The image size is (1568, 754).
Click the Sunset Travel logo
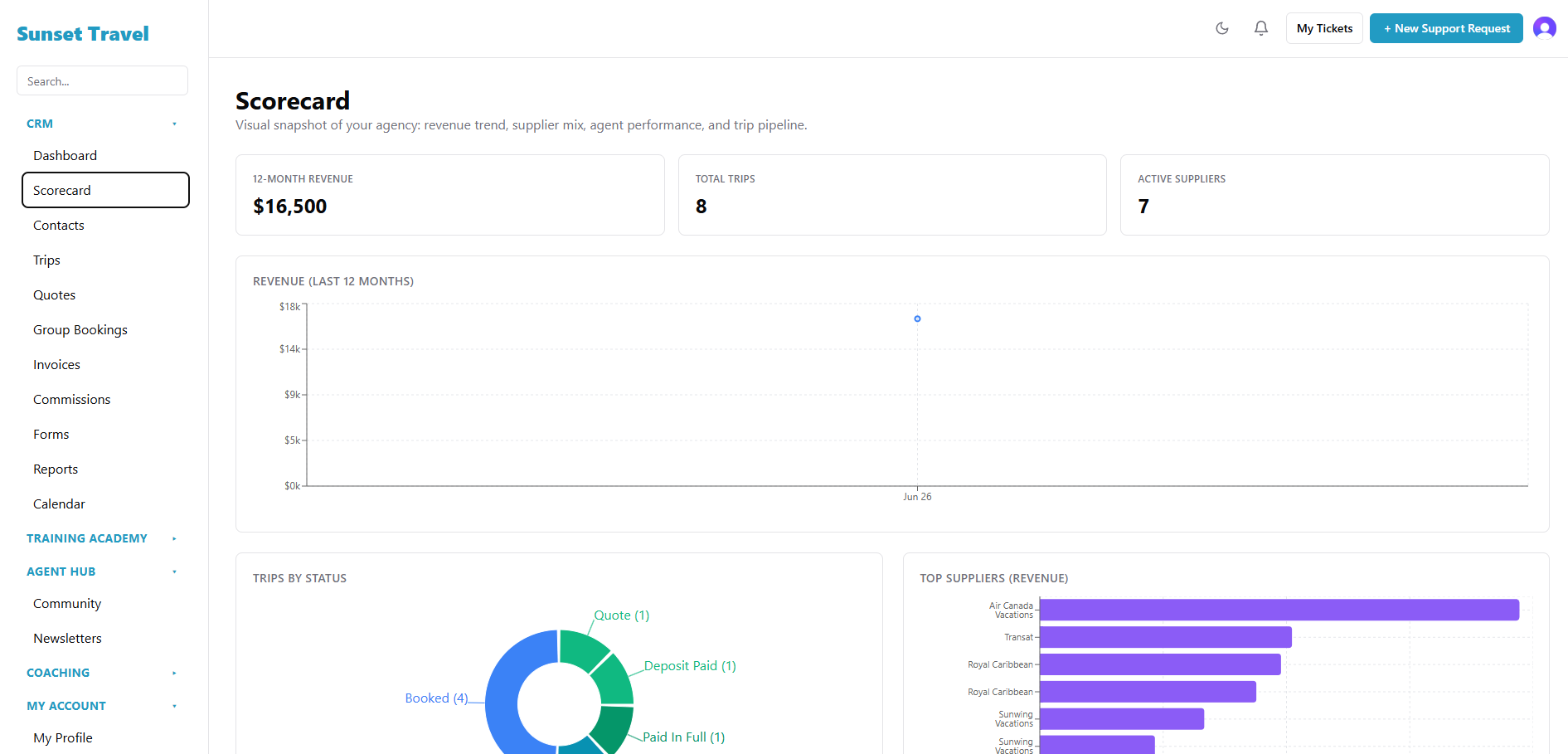click(83, 34)
